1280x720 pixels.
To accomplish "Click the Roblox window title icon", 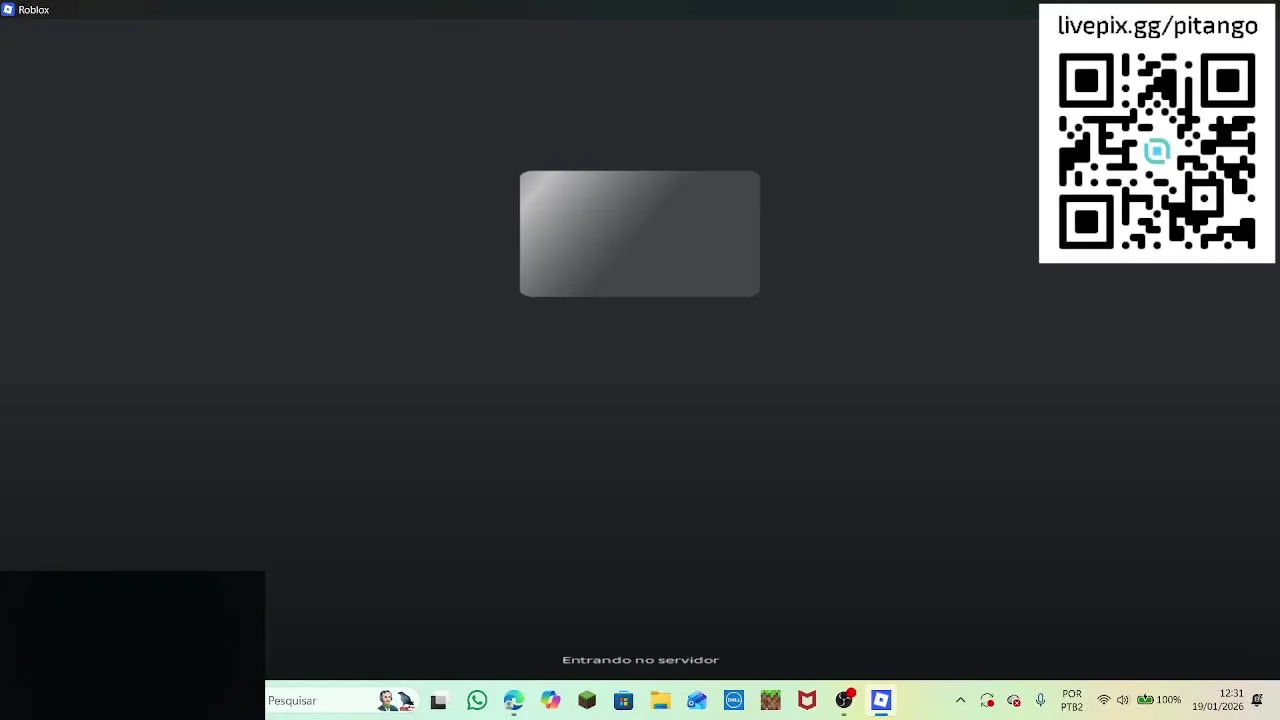I will pos(8,10).
